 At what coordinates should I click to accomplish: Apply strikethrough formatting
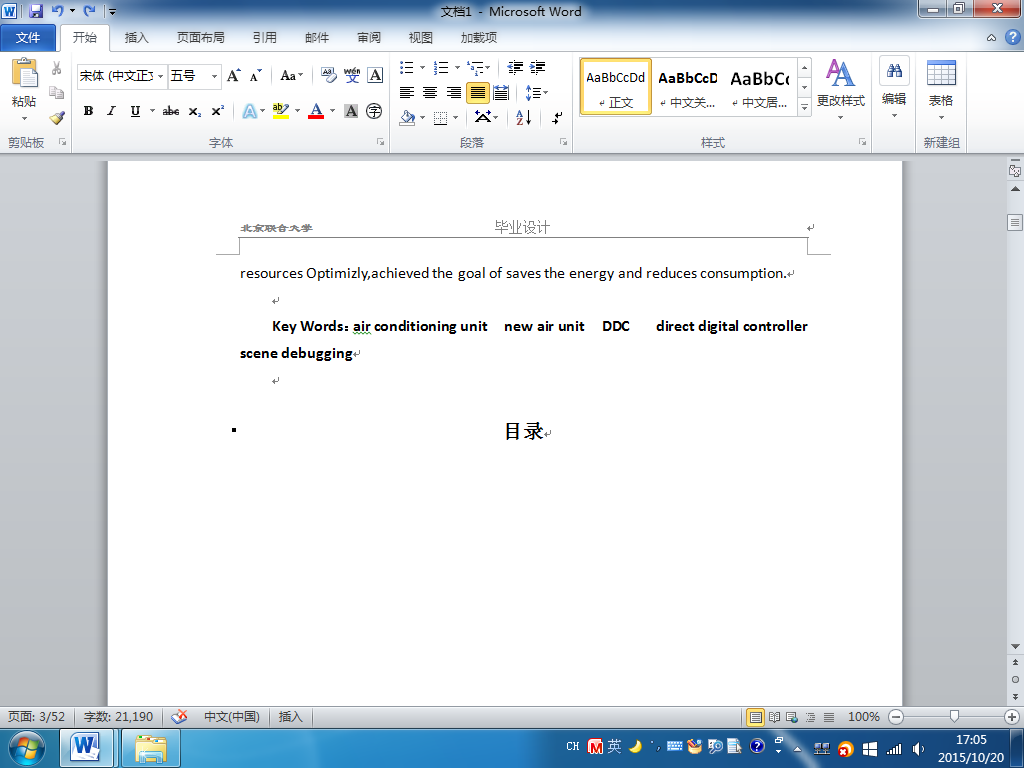click(171, 112)
